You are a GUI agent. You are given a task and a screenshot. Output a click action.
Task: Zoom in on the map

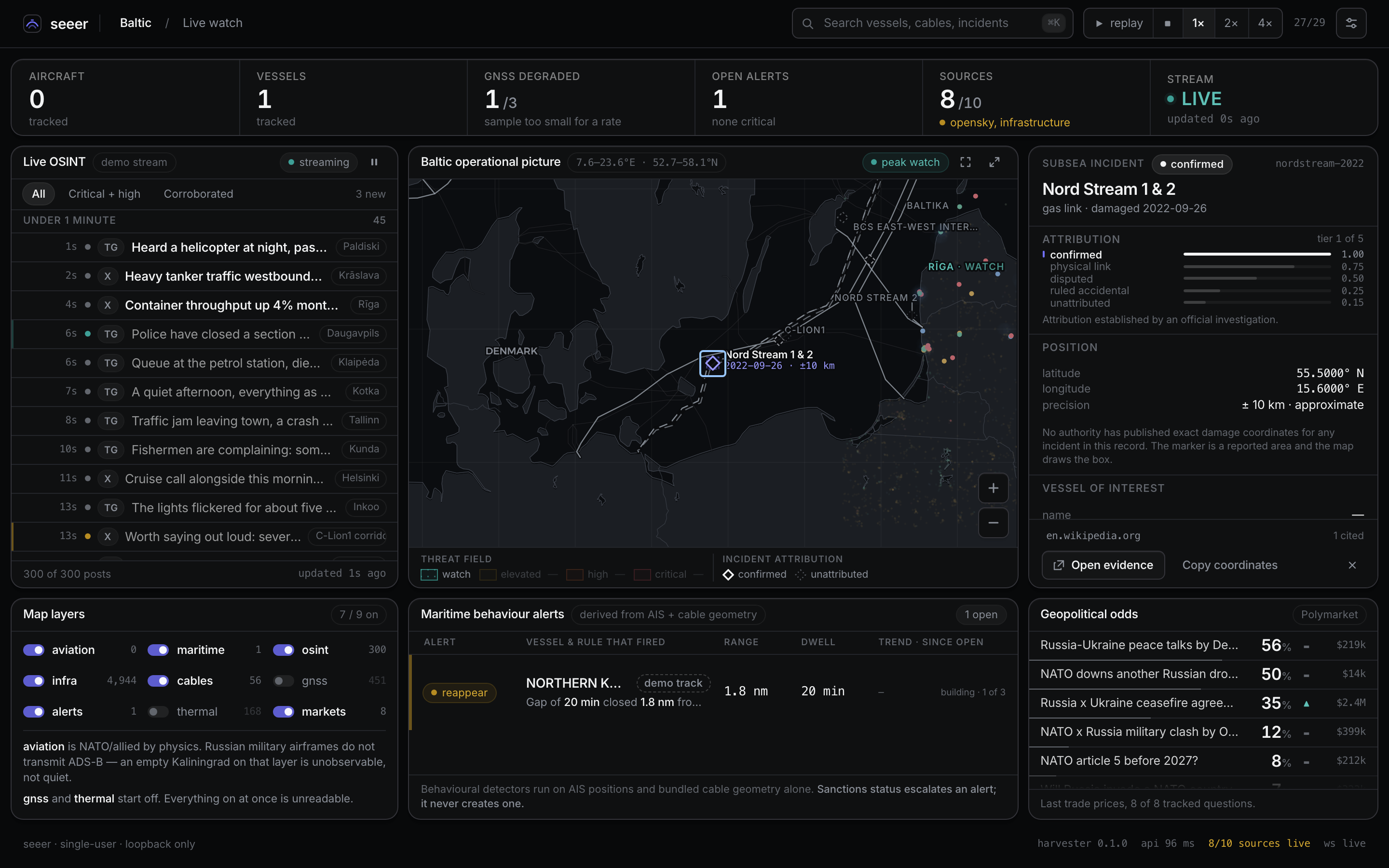coord(993,488)
